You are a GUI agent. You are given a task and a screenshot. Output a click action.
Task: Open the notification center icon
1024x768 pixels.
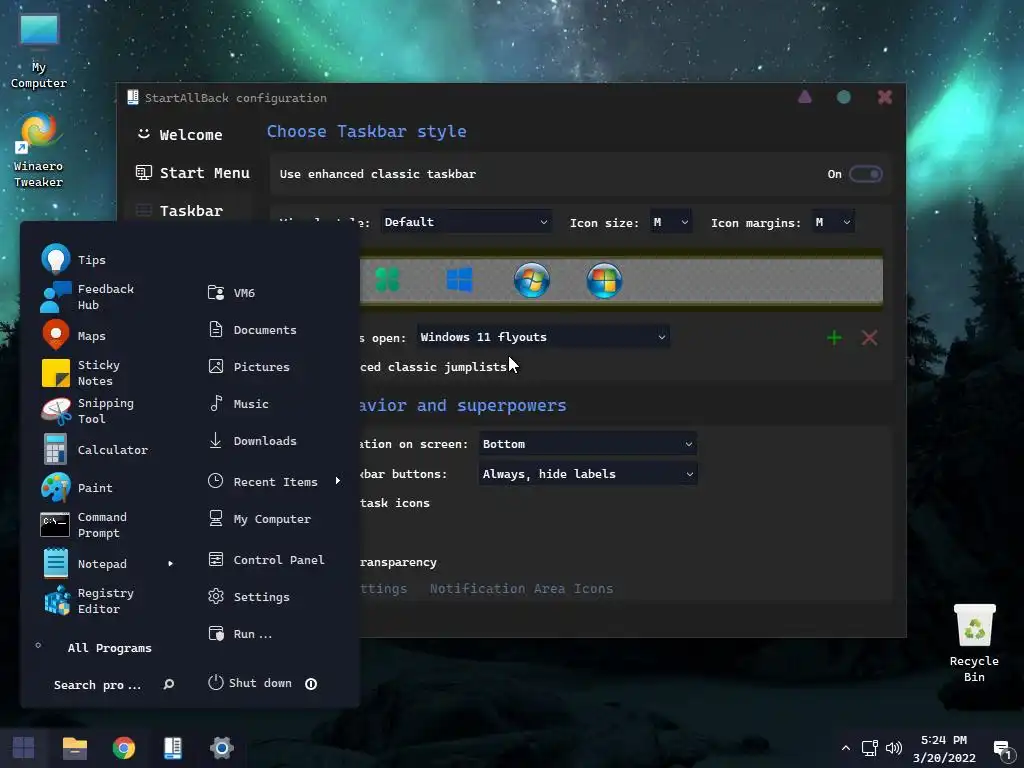click(1002, 750)
